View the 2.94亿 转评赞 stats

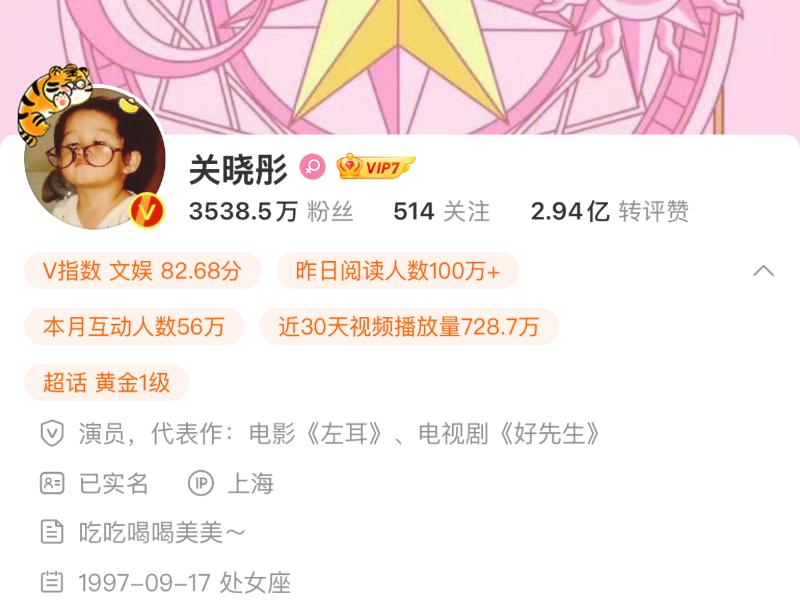[x=610, y=211]
